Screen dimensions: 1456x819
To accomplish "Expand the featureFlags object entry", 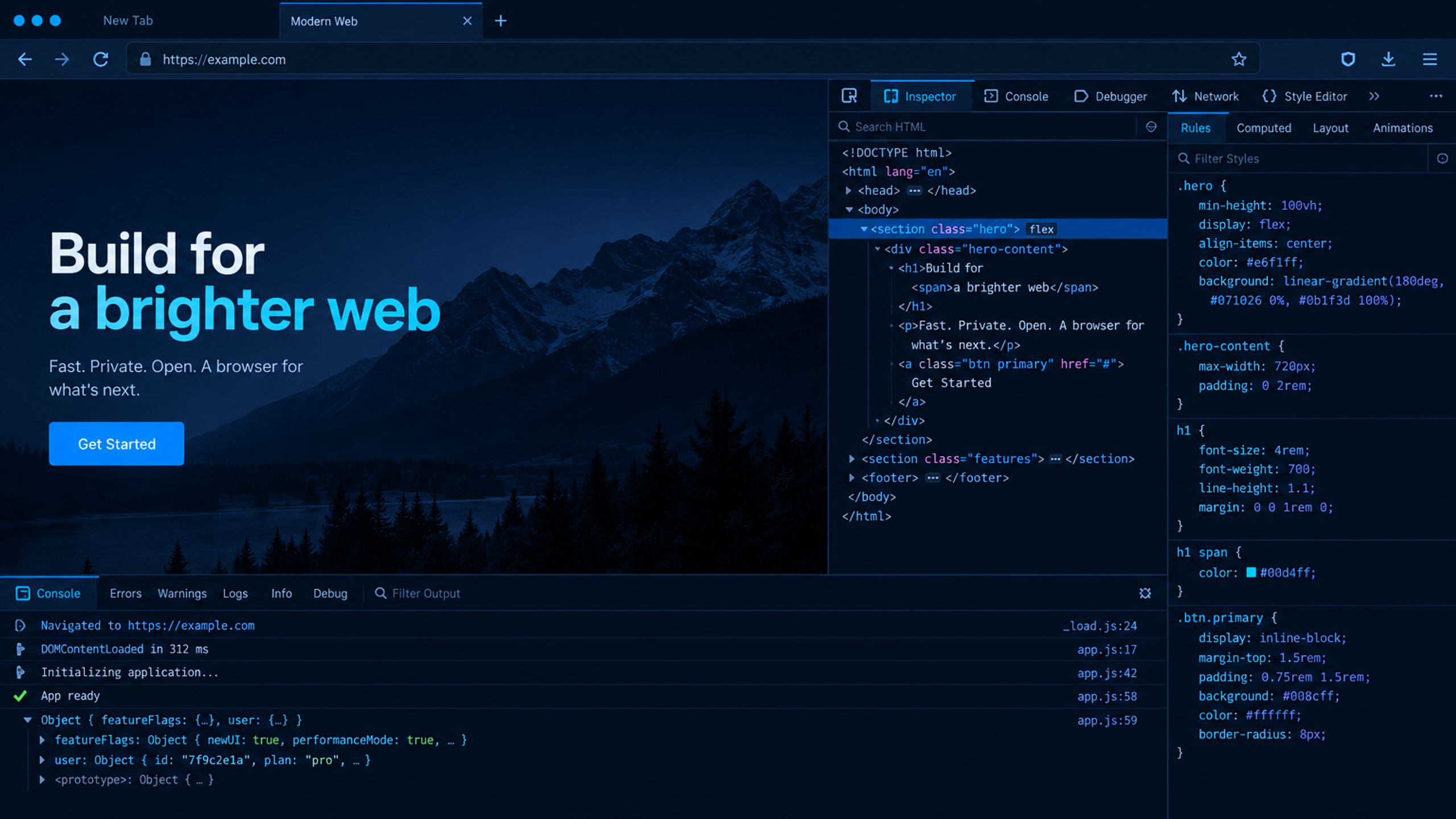I will [x=42, y=740].
